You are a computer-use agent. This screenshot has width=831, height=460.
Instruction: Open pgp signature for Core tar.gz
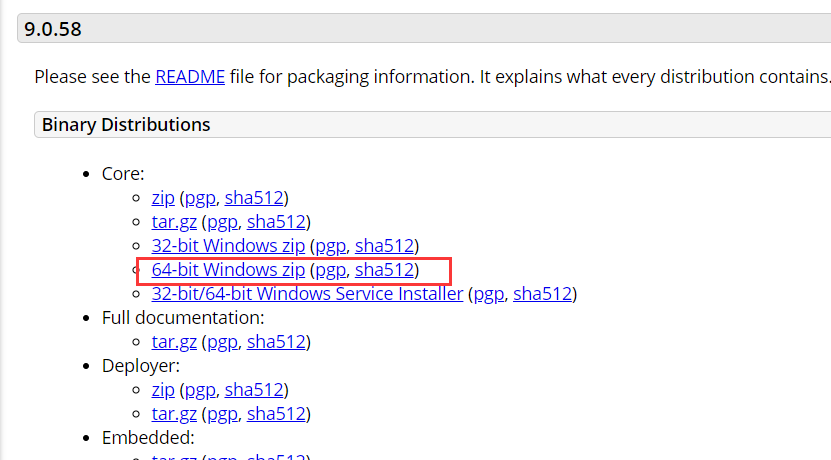222,222
